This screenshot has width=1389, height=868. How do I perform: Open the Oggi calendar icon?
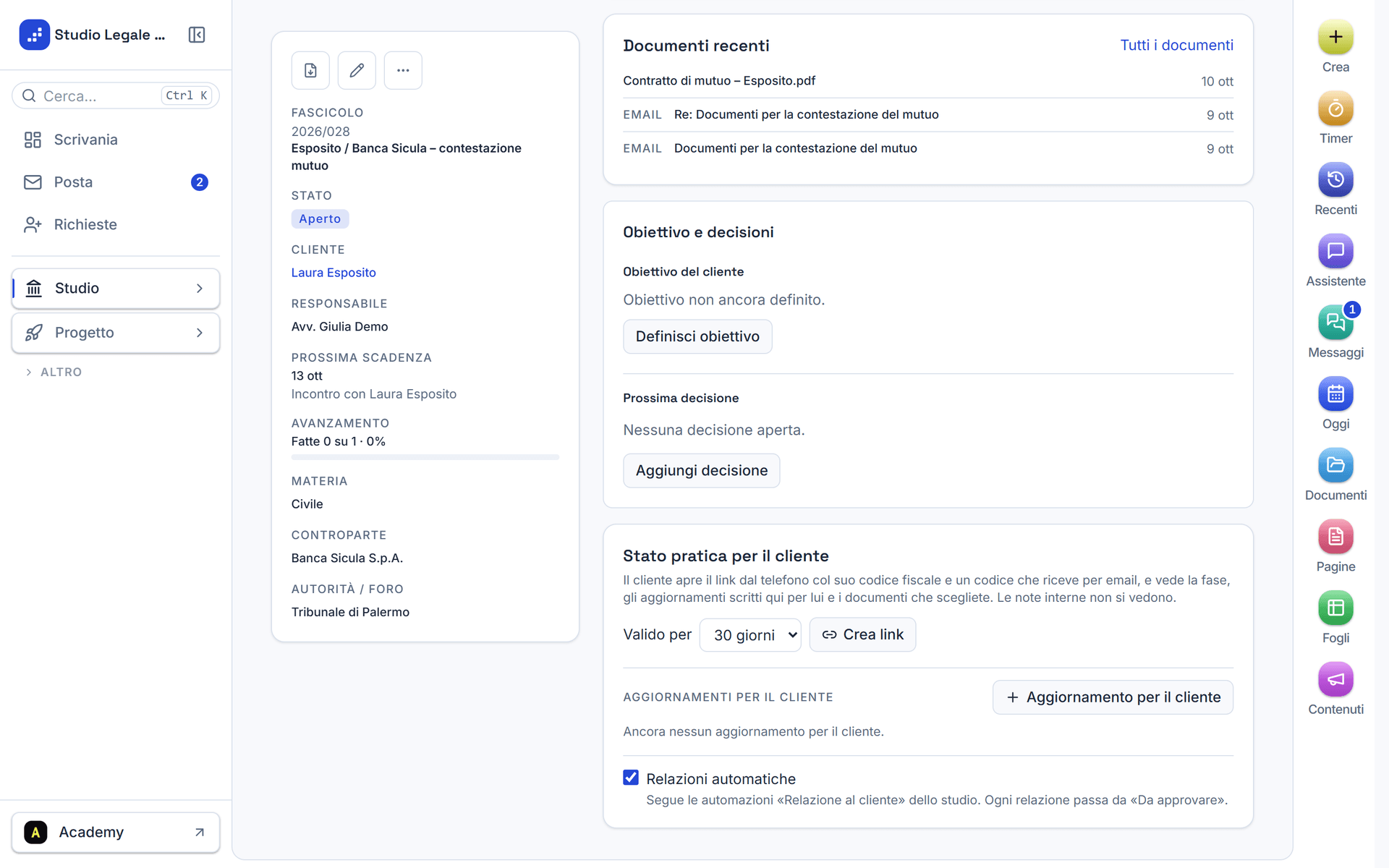click(x=1335, y=394)
